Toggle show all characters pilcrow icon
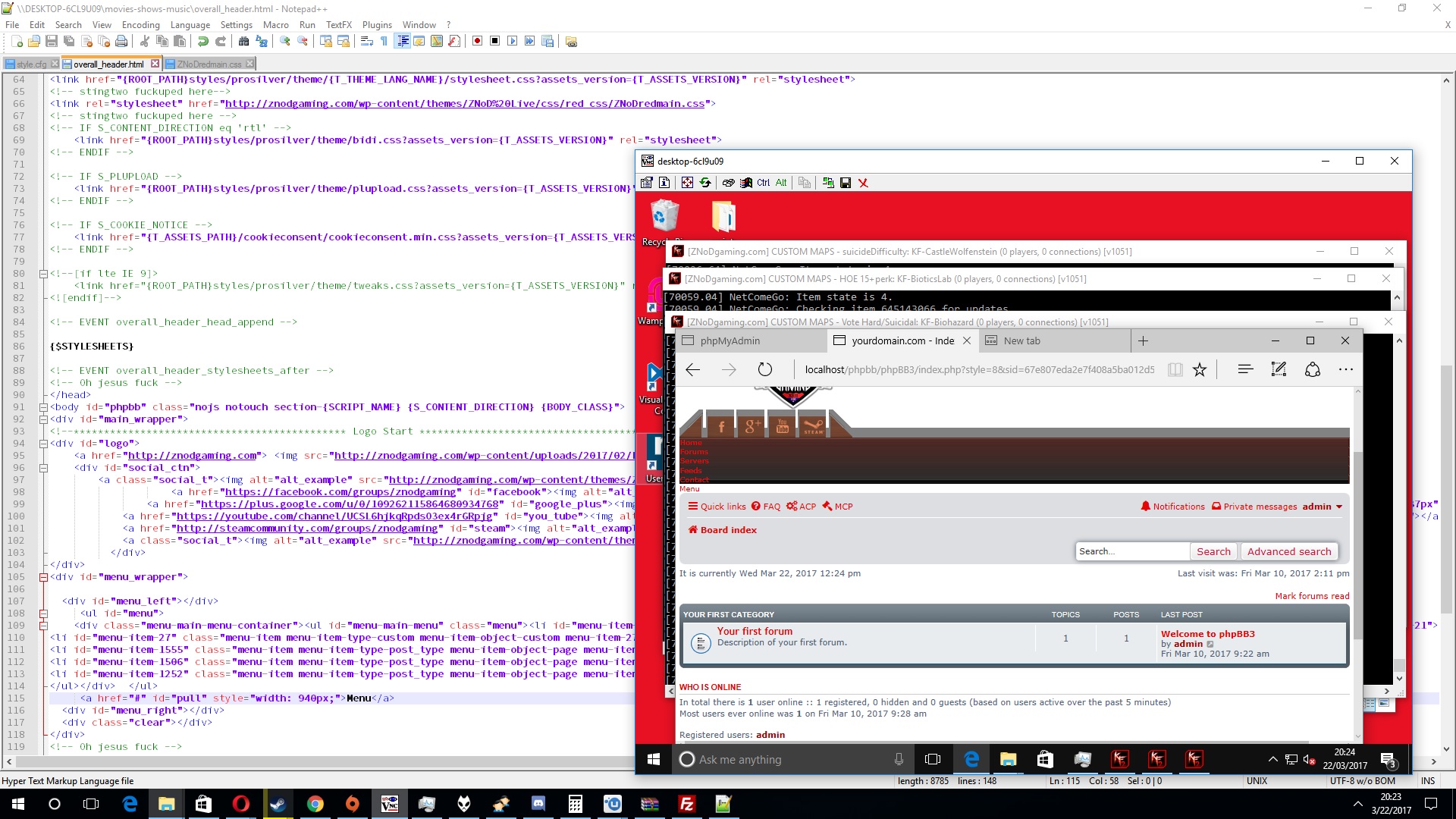The image size is (1456, 819). [x=384, y=41]
